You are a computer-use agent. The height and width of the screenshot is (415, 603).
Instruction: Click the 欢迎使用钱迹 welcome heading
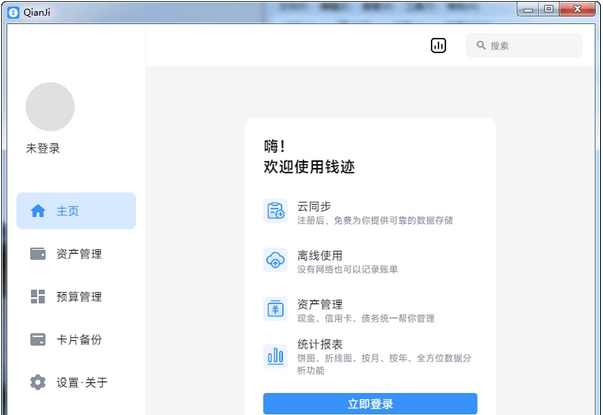[x=309, y=167]
